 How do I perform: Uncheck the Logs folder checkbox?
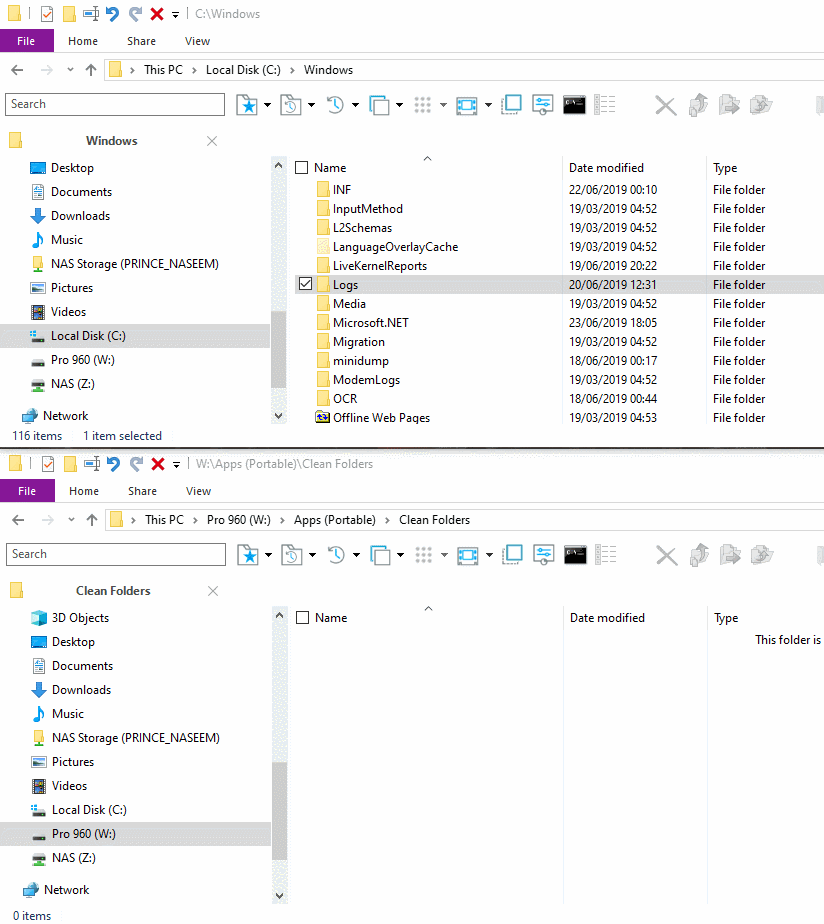[x=305, y=285]
